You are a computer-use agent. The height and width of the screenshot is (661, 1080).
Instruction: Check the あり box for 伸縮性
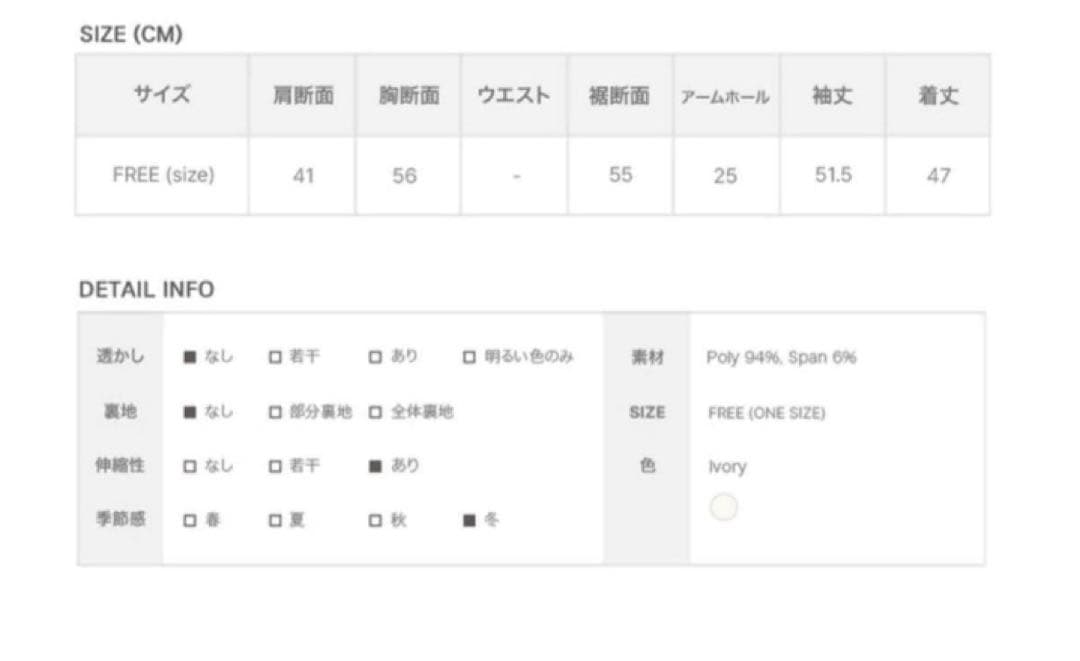coord(375,466)
